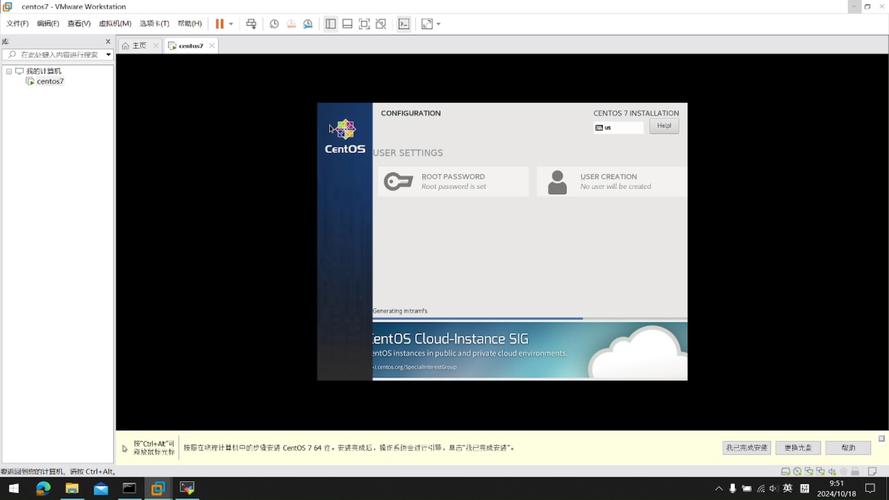Open the ROOT PASSWORD setting
The image size is (889, 500).
453,181
